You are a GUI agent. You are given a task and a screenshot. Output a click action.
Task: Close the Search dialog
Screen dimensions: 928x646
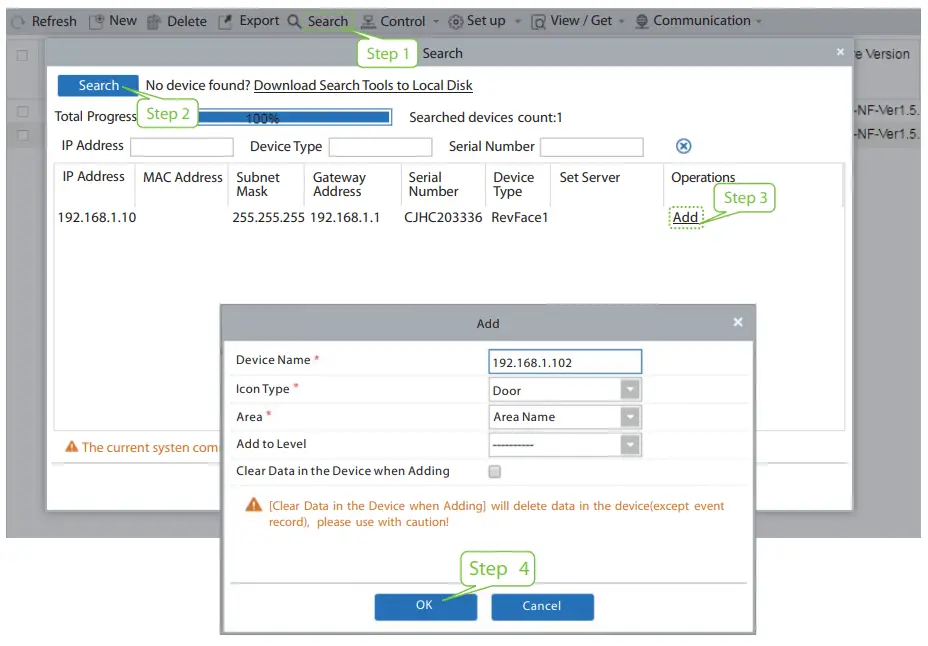[840, 52]
